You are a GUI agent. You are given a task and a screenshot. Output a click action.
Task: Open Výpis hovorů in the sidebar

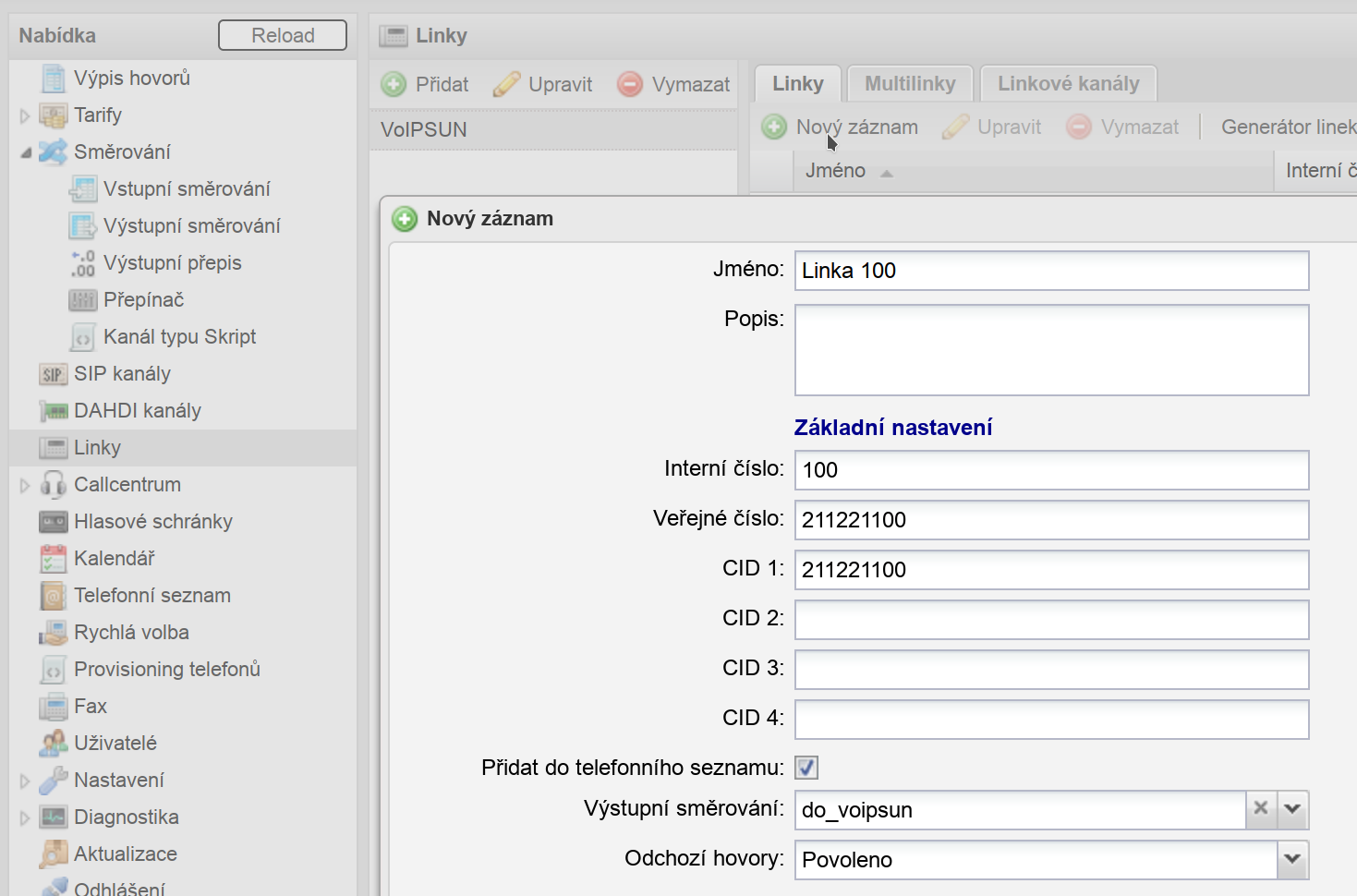[x=131, y=79]
